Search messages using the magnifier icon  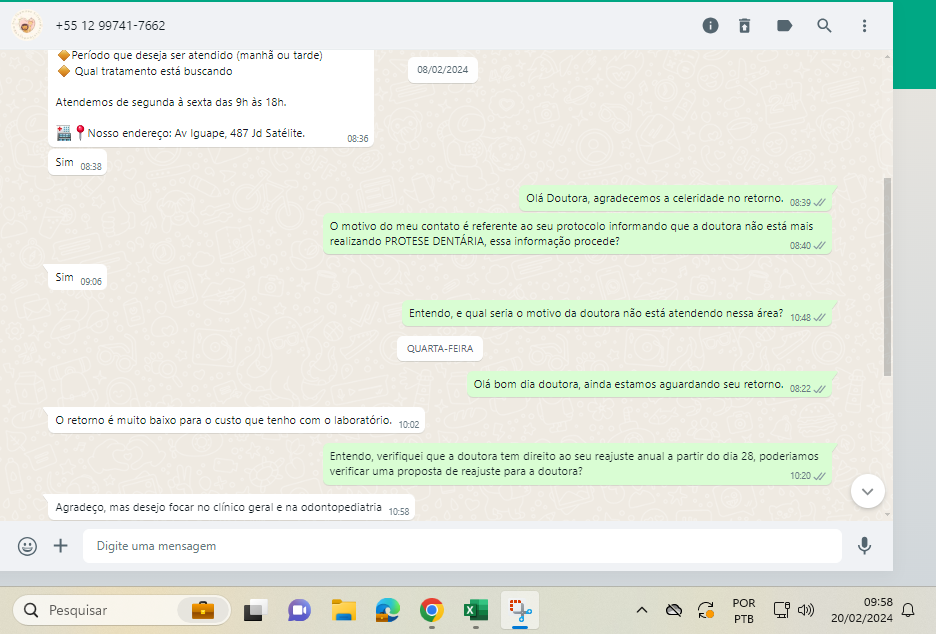[824, 26]
